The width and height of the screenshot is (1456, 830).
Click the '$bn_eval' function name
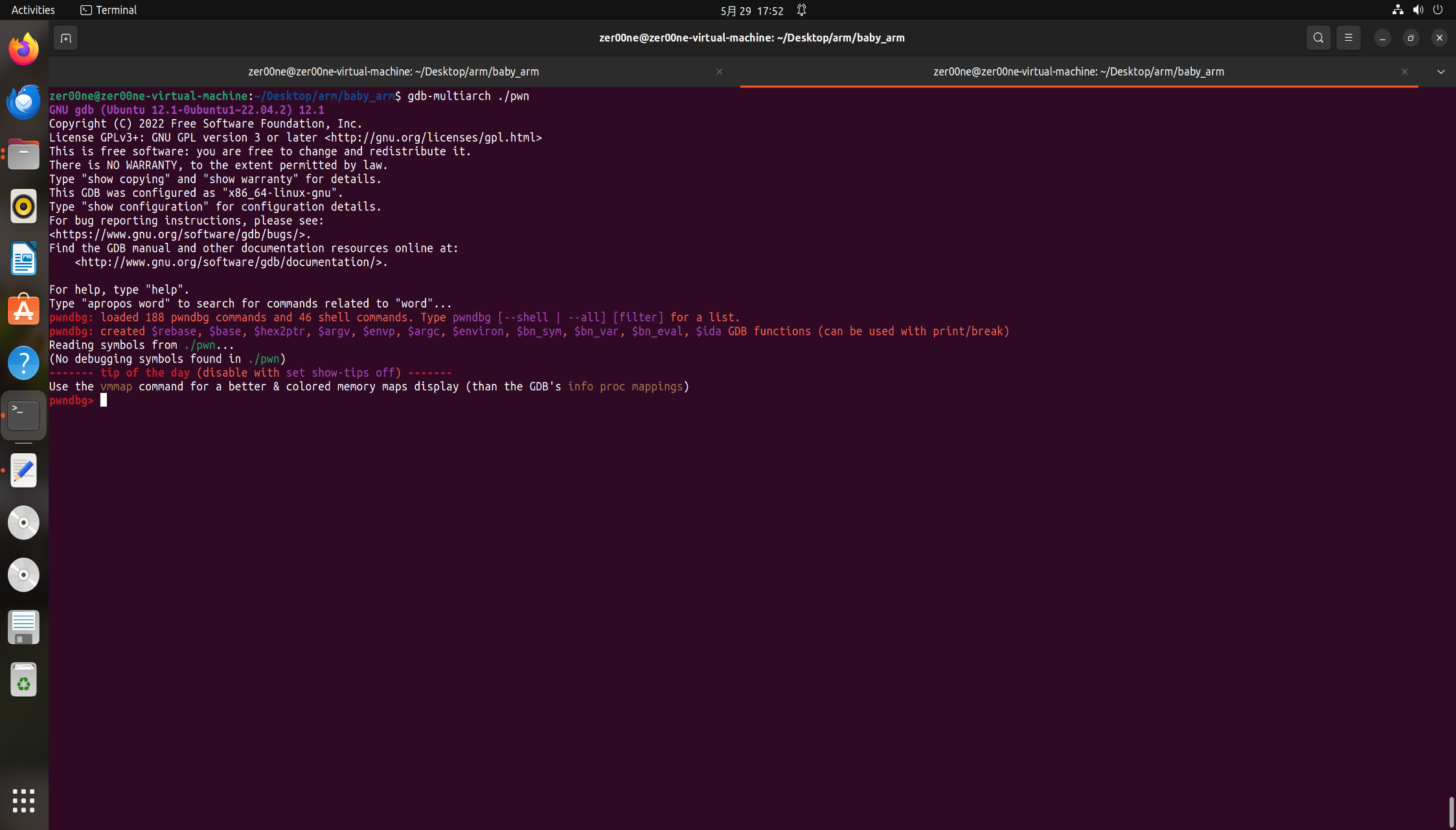(657, 331)
